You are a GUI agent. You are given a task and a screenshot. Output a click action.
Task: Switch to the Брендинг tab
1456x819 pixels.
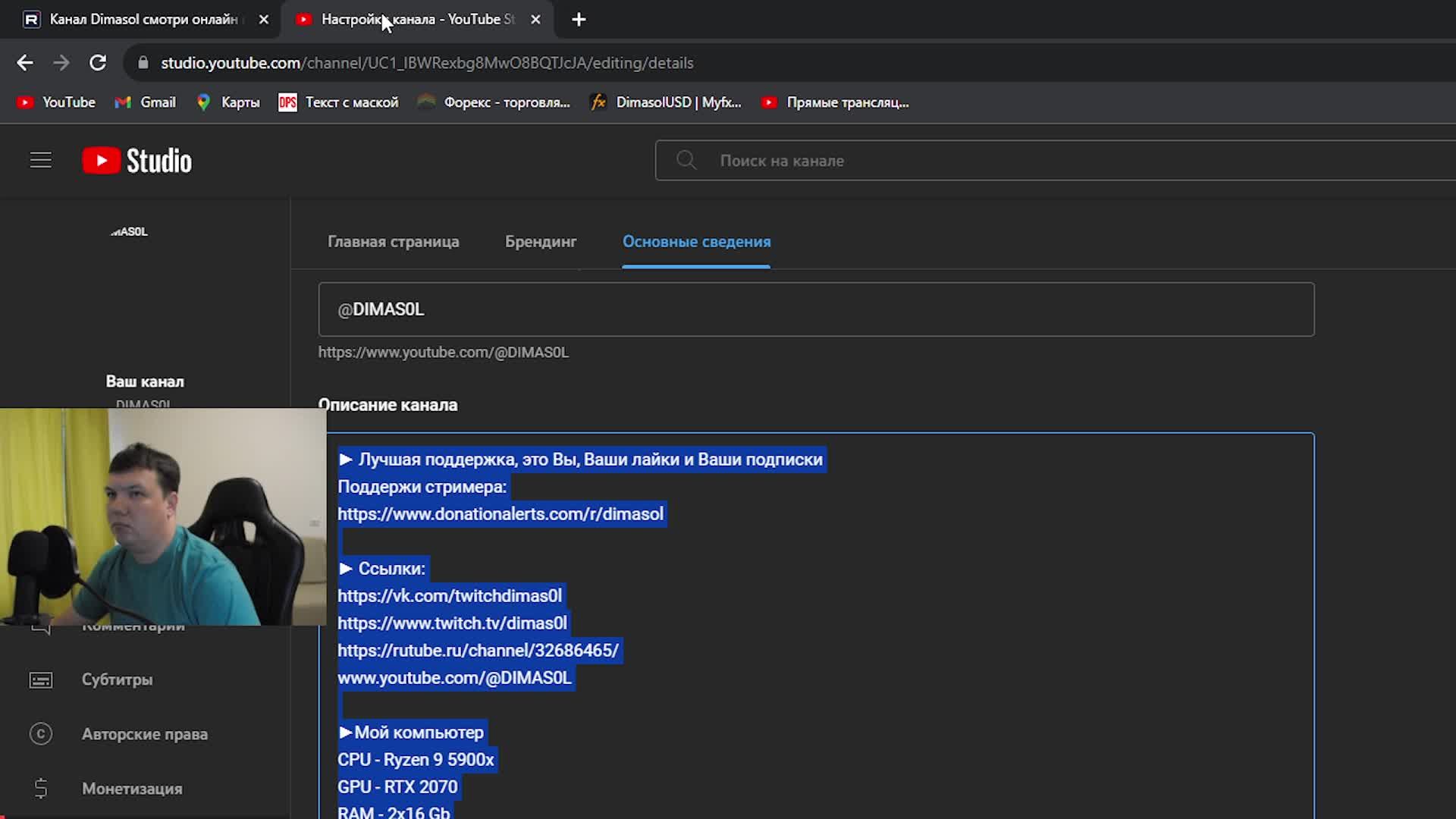(x=541, y=241)
